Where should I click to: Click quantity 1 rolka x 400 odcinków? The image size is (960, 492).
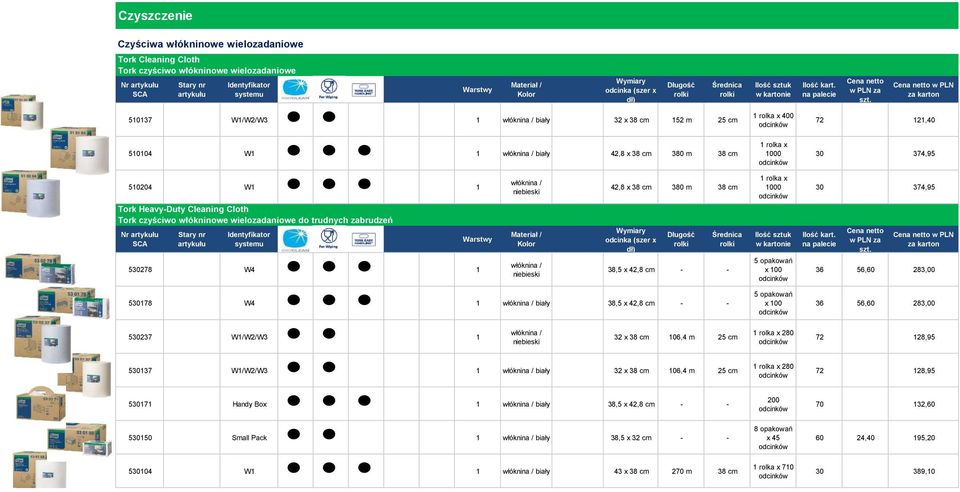pos(773,120)
